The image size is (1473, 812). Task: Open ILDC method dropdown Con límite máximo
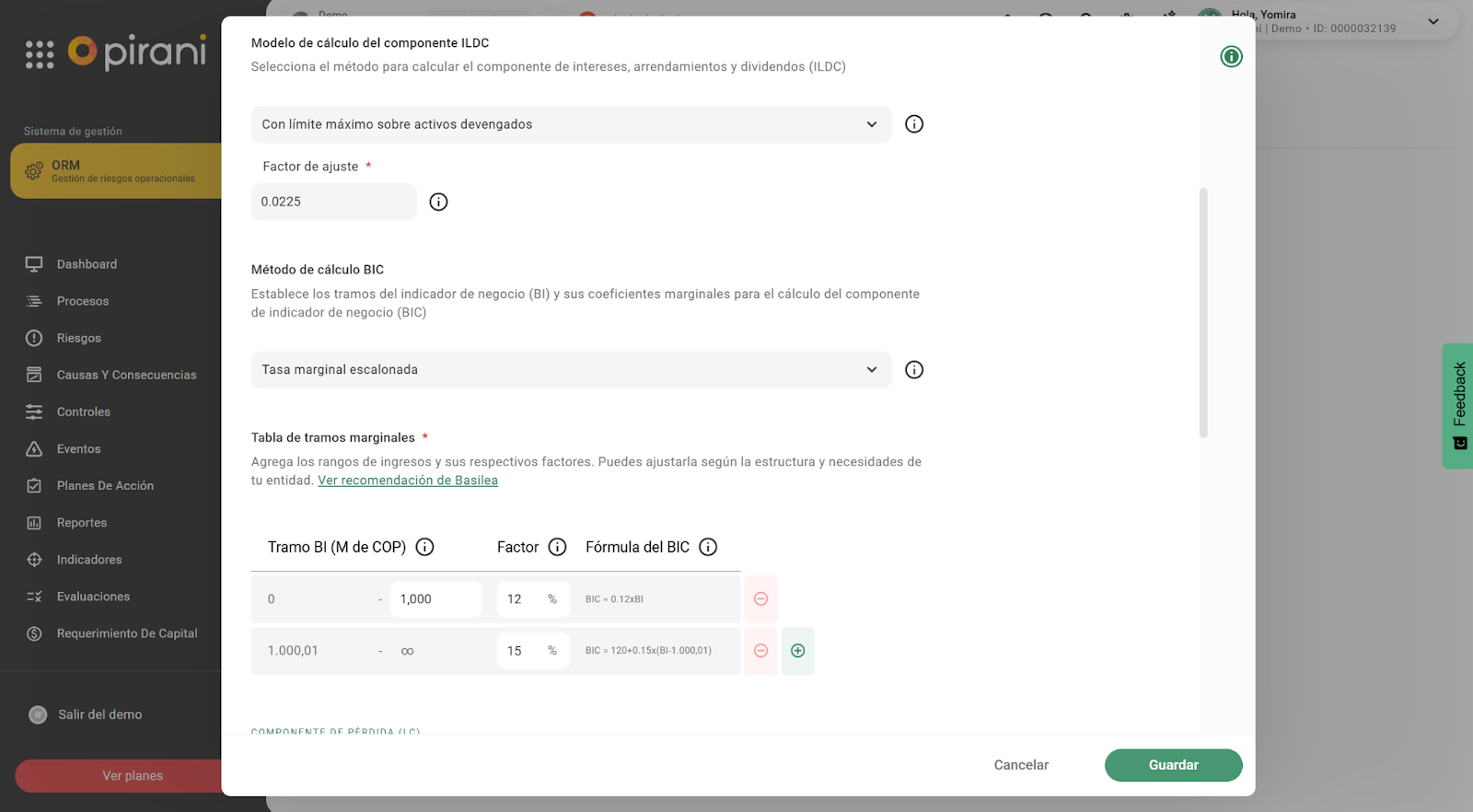coord(571,124)
